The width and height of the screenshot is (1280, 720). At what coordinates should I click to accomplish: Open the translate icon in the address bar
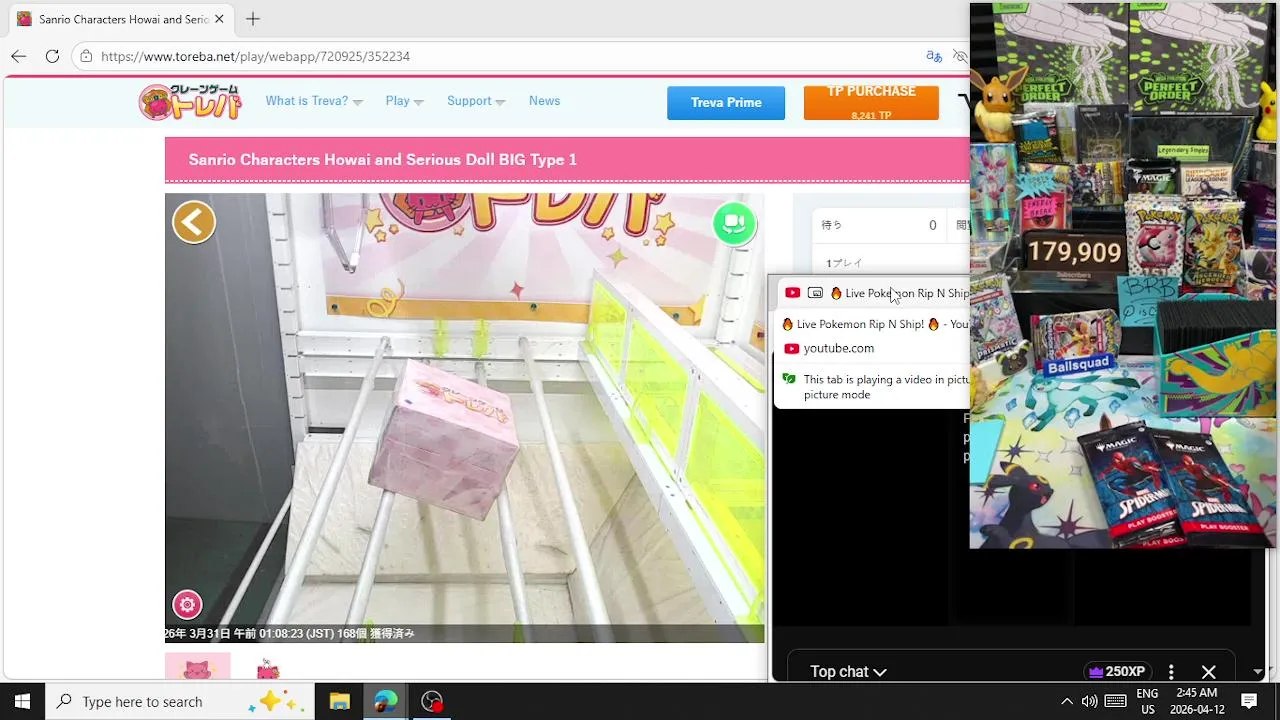[934, 56]
